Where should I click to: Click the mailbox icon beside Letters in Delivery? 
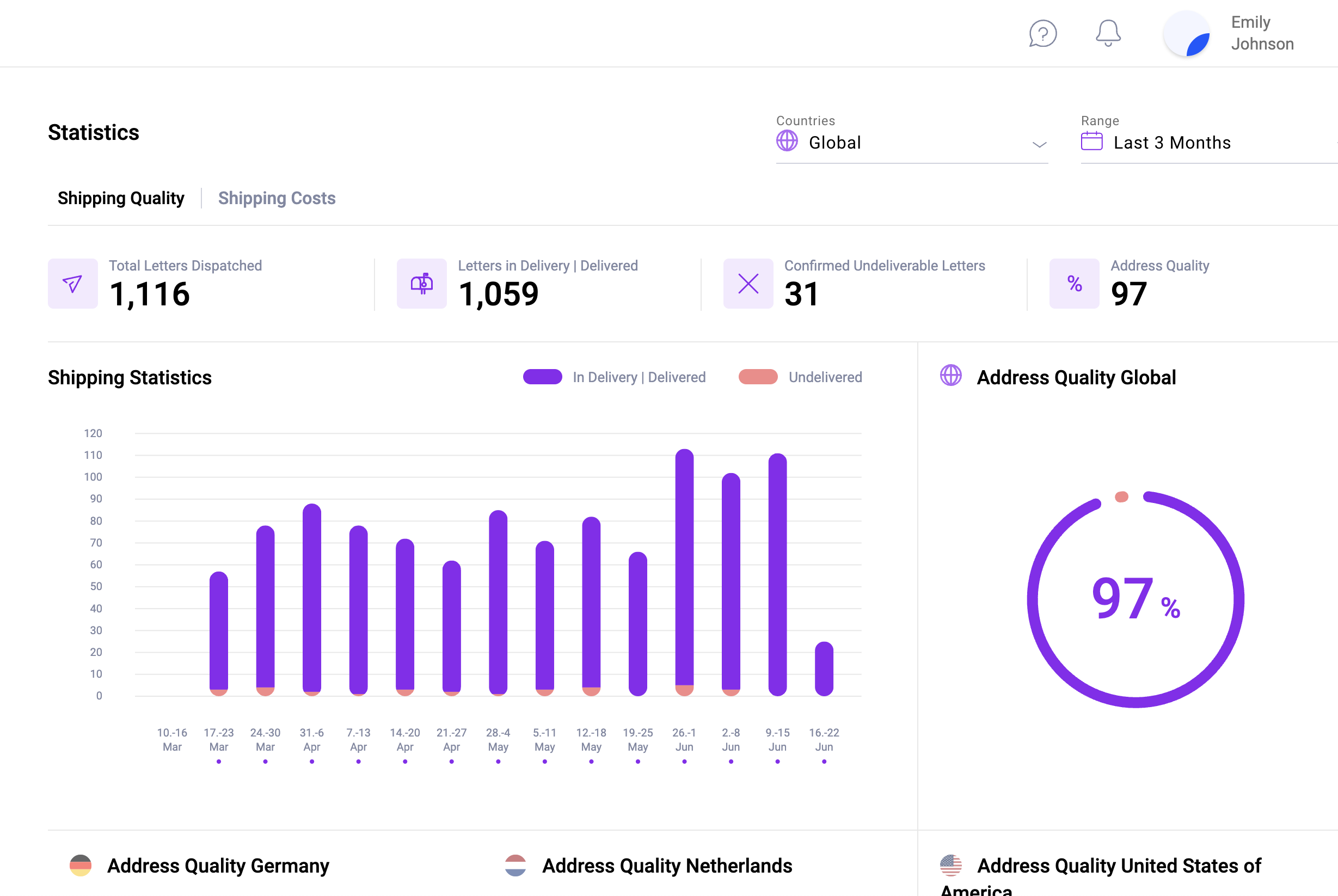(422, 284)
